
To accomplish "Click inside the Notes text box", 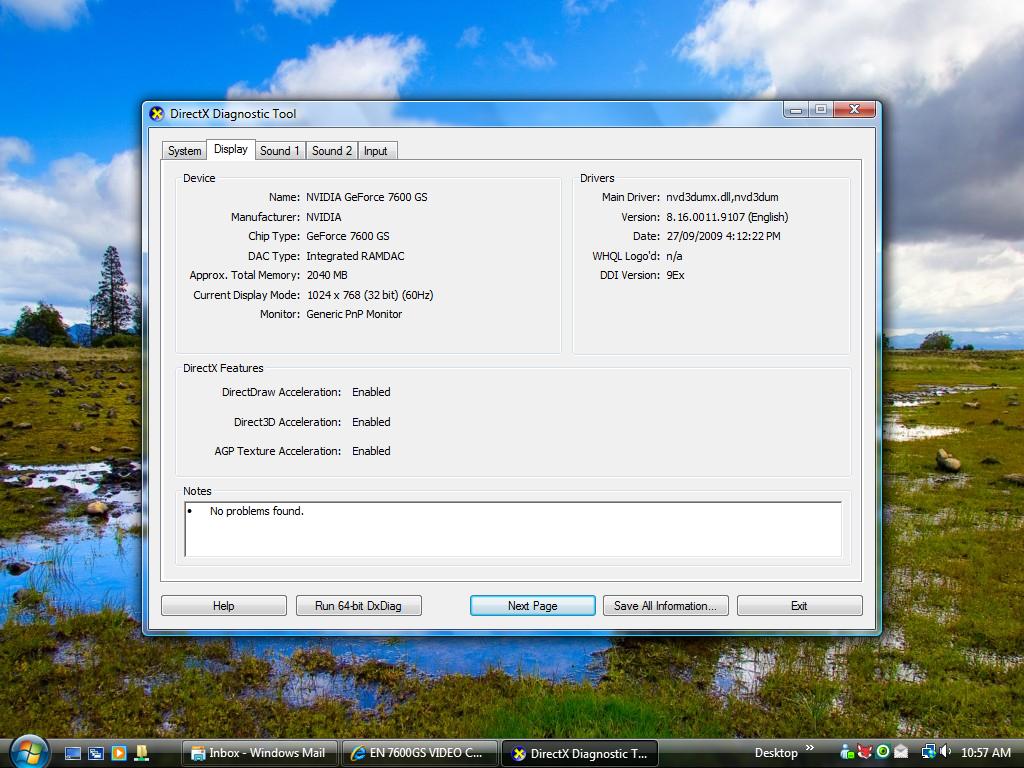I will pos(513,529).
